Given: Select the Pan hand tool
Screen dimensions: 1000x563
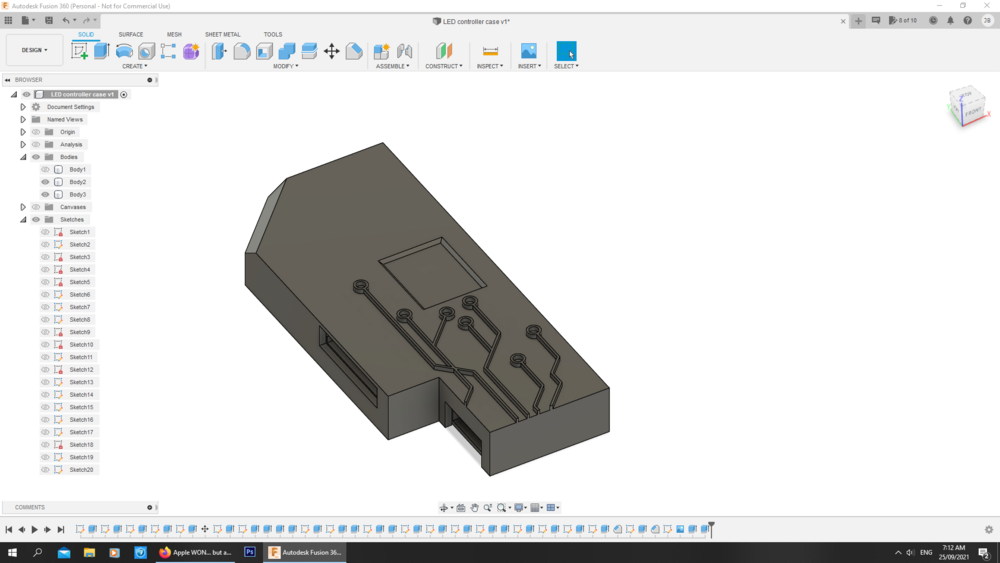Looking at the screenshot, I should 475,508.
